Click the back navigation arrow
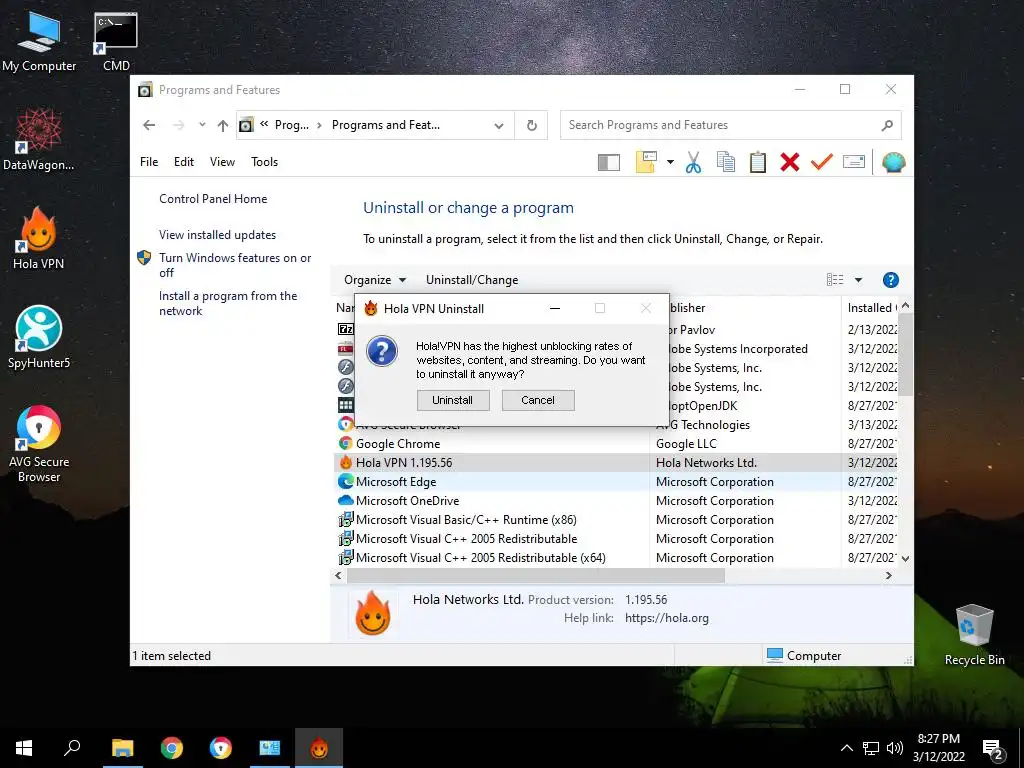1024x768 pixels. click(x=149, y=125)
